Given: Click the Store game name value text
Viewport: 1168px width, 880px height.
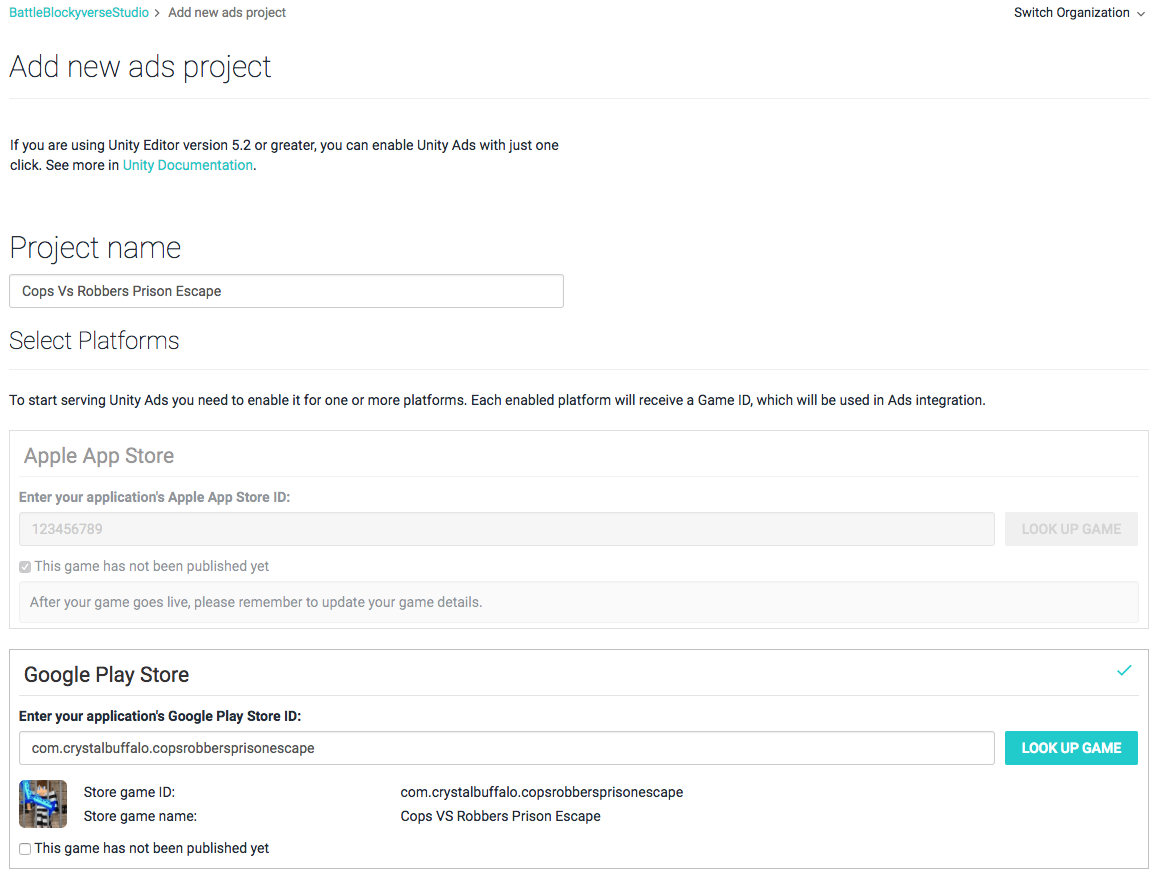Looking at the screenshot, I should pos(501,816).
